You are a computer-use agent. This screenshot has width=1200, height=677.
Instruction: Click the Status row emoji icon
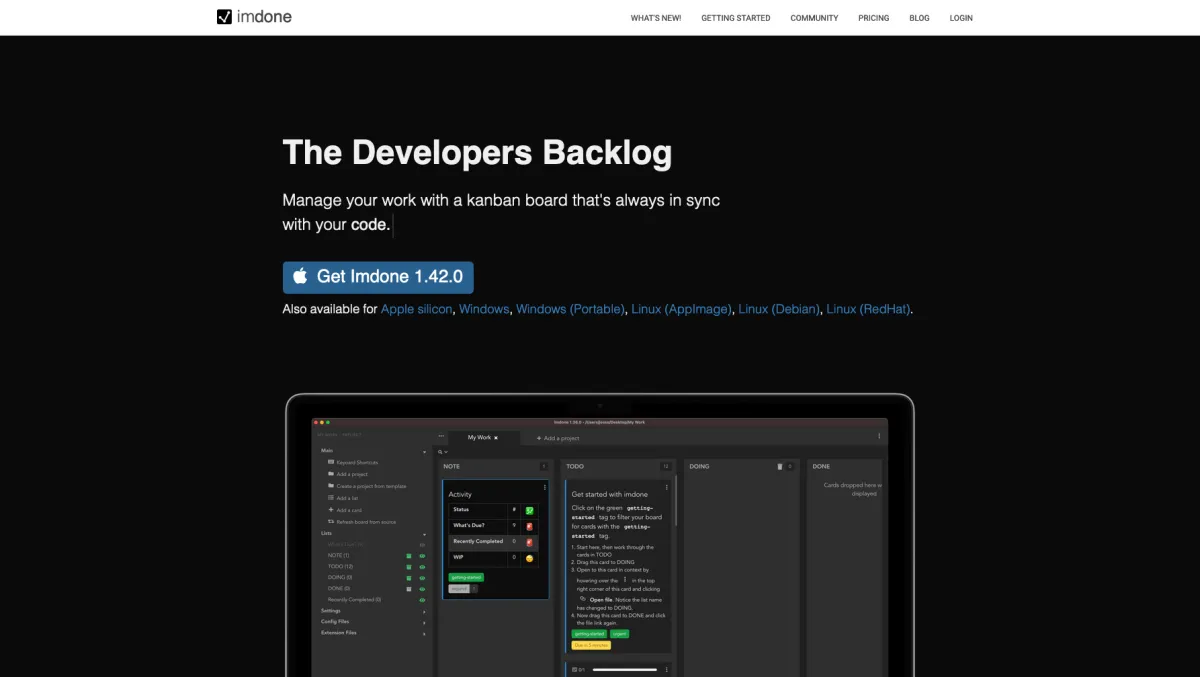529,511
